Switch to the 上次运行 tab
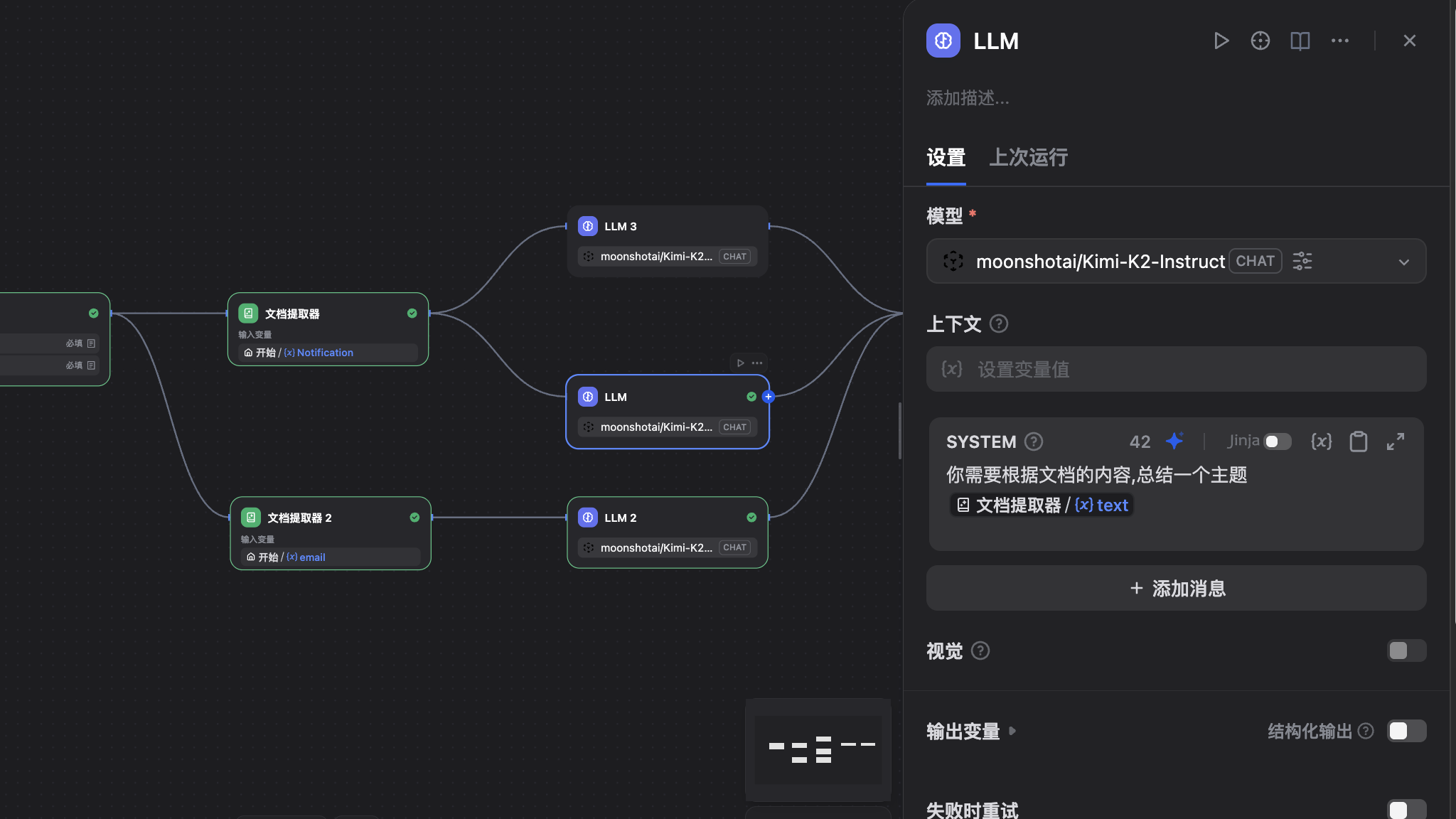Viewport: 1456px width, 819px height. (x=1028, y=158)
